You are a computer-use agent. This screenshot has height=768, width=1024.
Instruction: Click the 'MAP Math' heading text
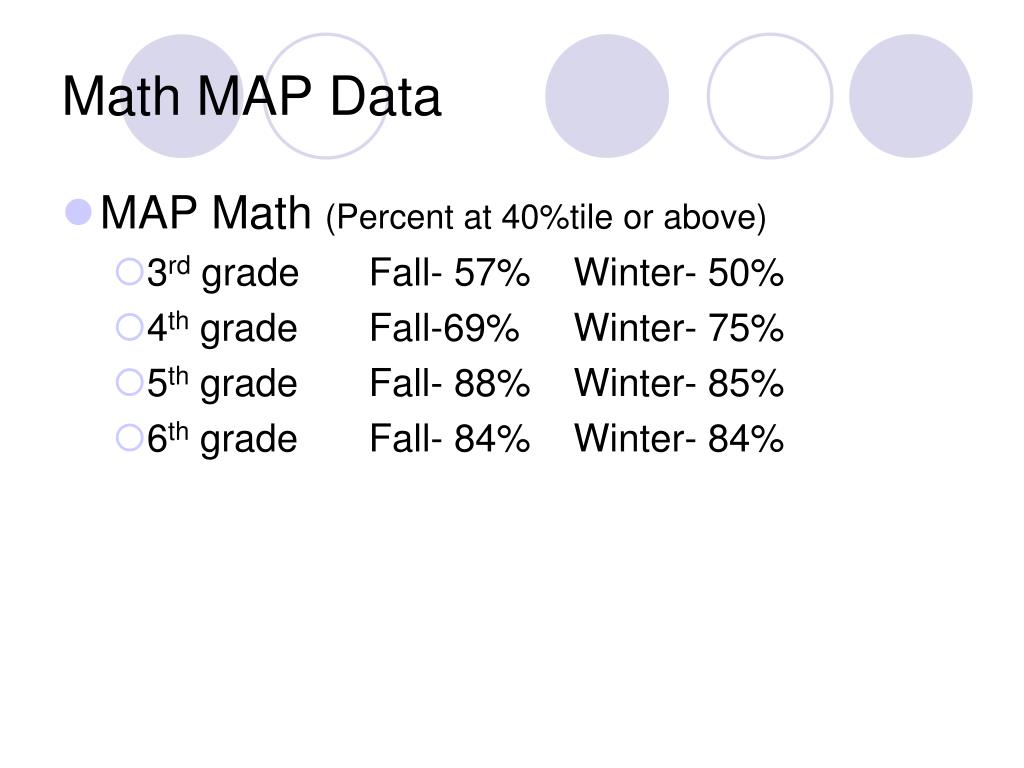(x=206, y=213)
